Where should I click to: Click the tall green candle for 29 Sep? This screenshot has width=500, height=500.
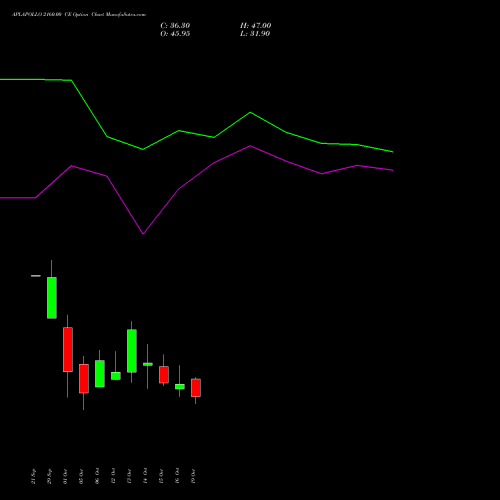[52, 298]
